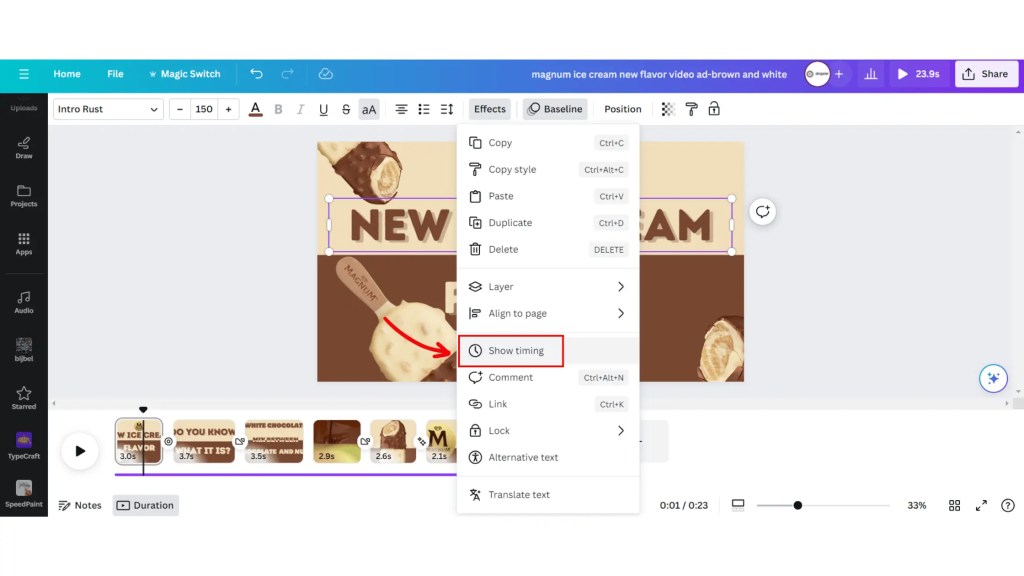Select Show timing from context menu
The image size is (1024, 576).
click(x=516, y=351)
